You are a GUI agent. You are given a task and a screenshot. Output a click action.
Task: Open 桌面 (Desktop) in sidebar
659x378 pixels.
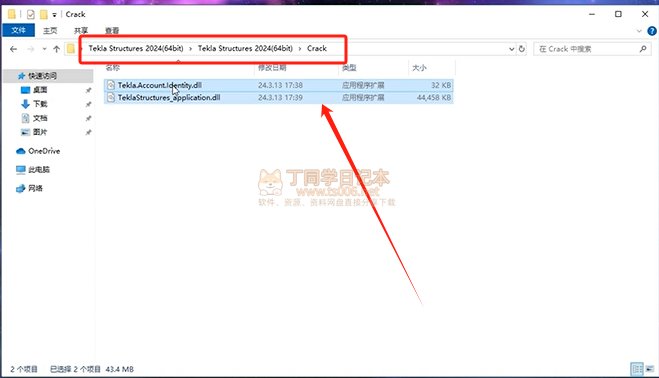[40, 90]
